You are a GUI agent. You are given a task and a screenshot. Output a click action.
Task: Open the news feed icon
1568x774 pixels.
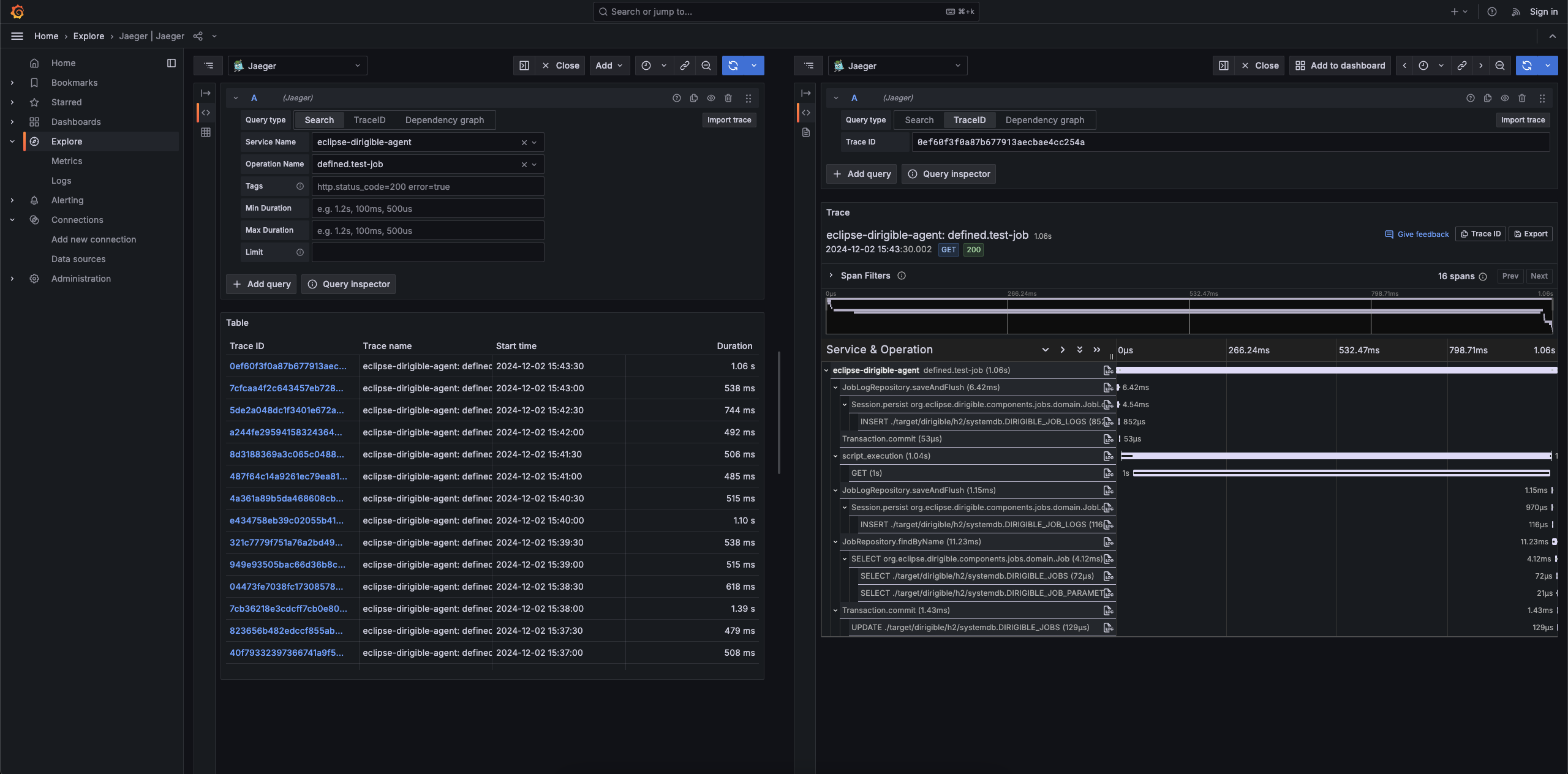click(1516, 12)
